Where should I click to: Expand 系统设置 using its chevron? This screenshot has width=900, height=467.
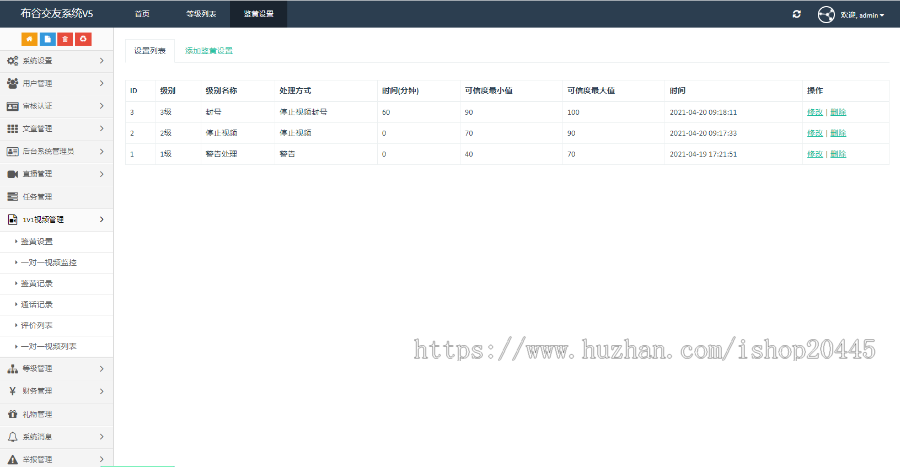pyautogui.click(x=102, y=60)
